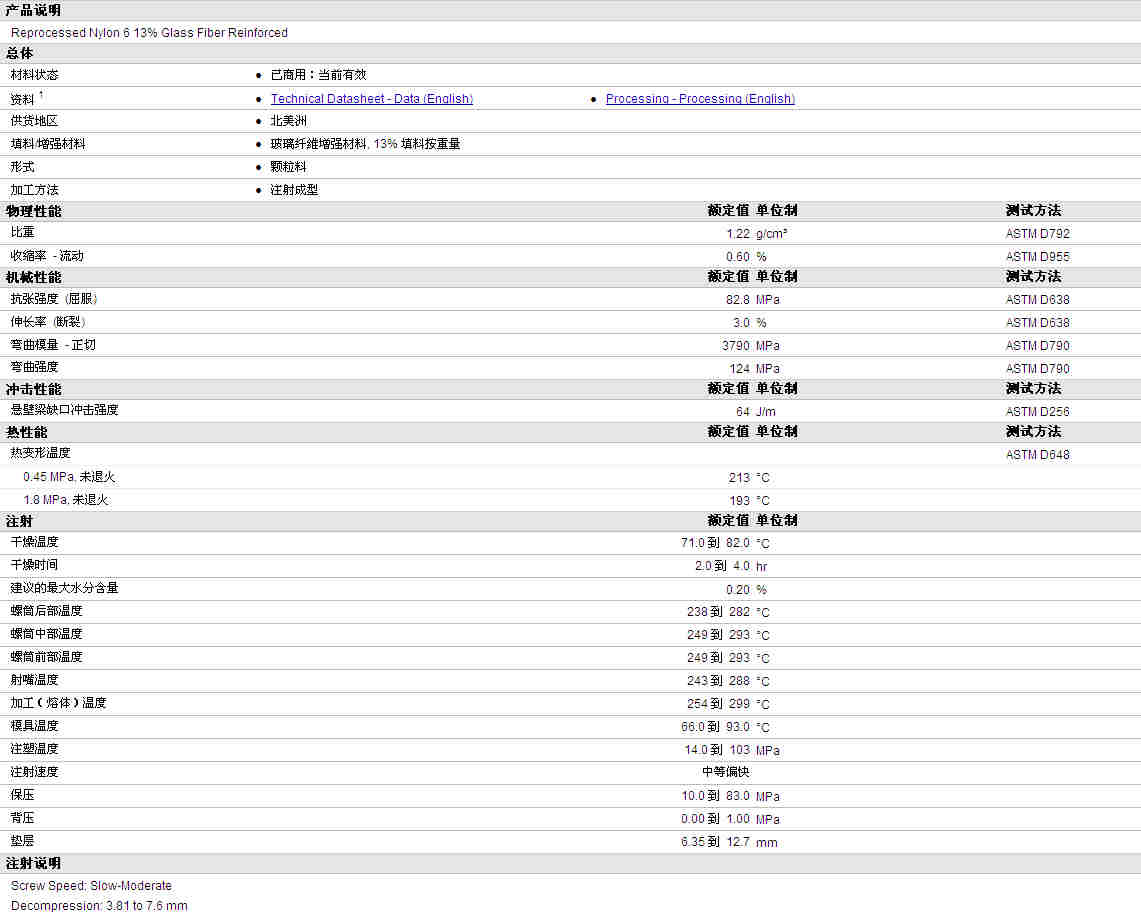Screen dimensions: 1141x915
Task: Select the 机械性能 section heading
Action: click(x=33, y=277)
